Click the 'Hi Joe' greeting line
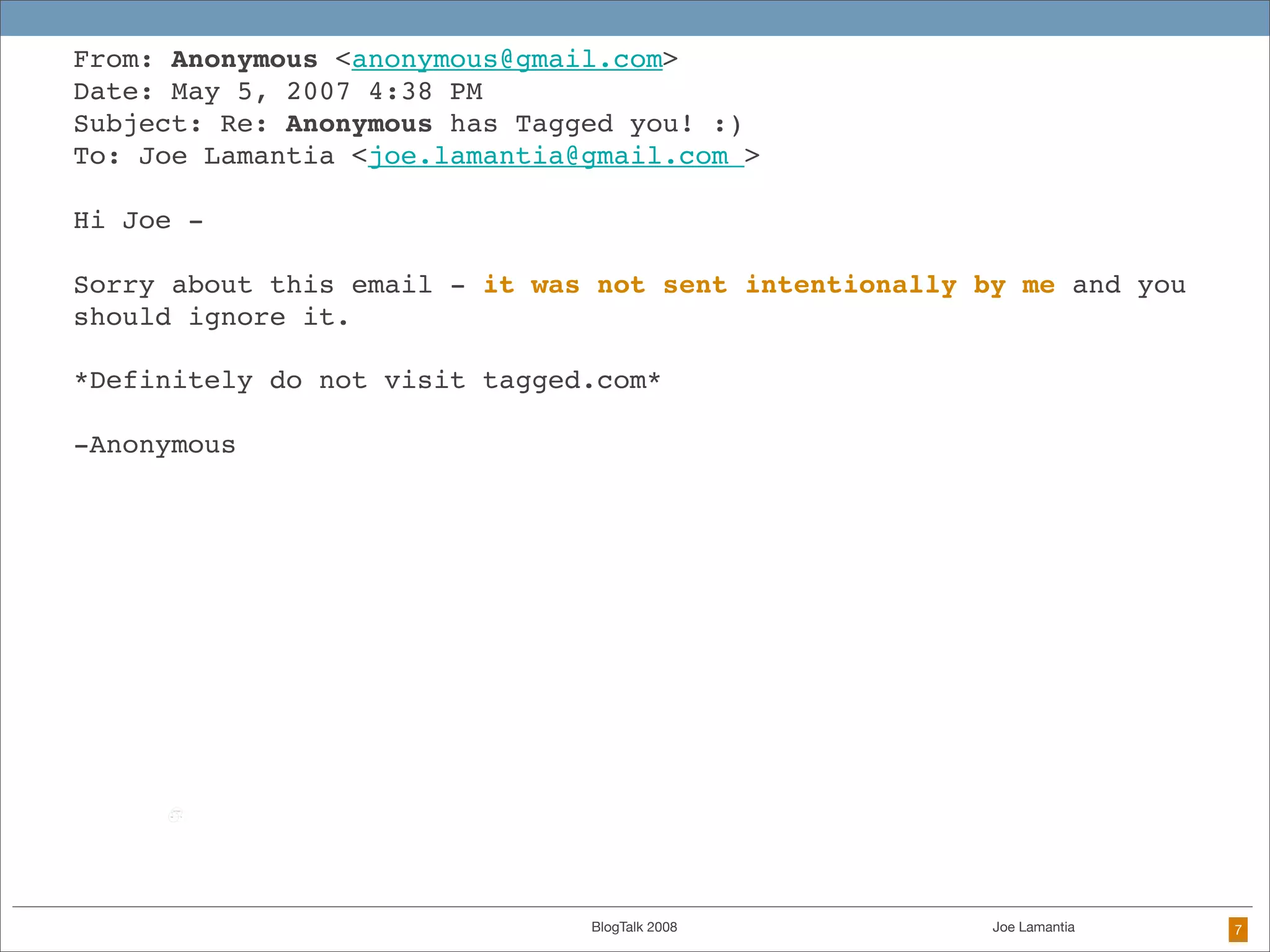 coord(138,221)
